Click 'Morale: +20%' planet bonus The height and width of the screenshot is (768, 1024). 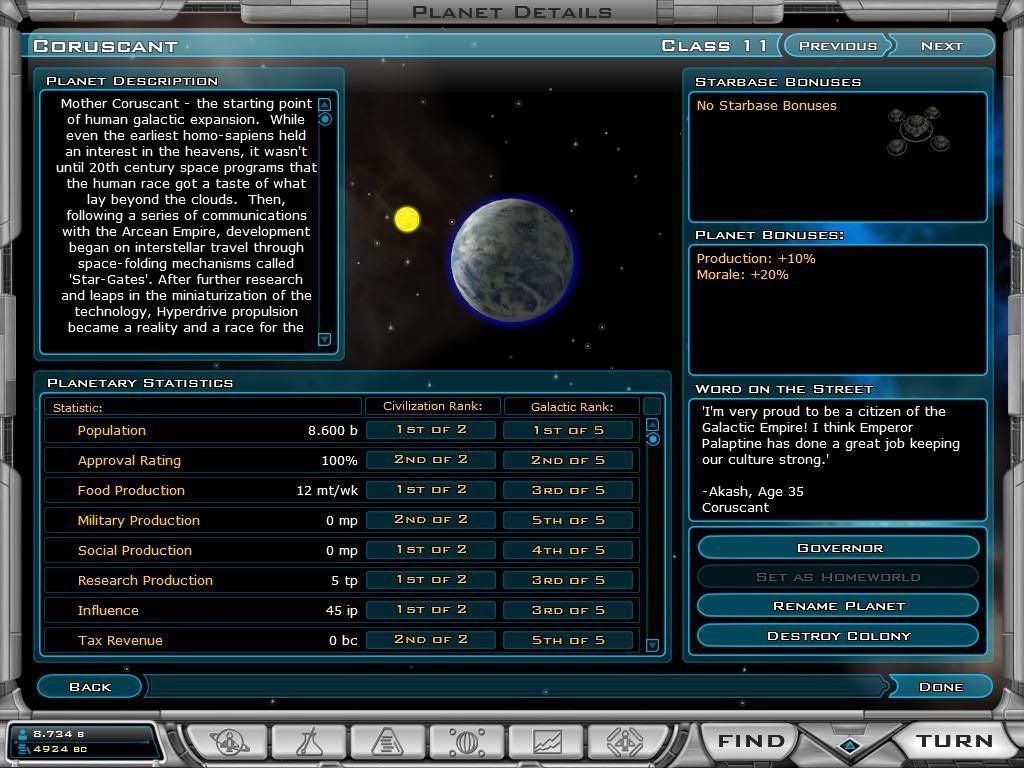(x=743, y=275)
